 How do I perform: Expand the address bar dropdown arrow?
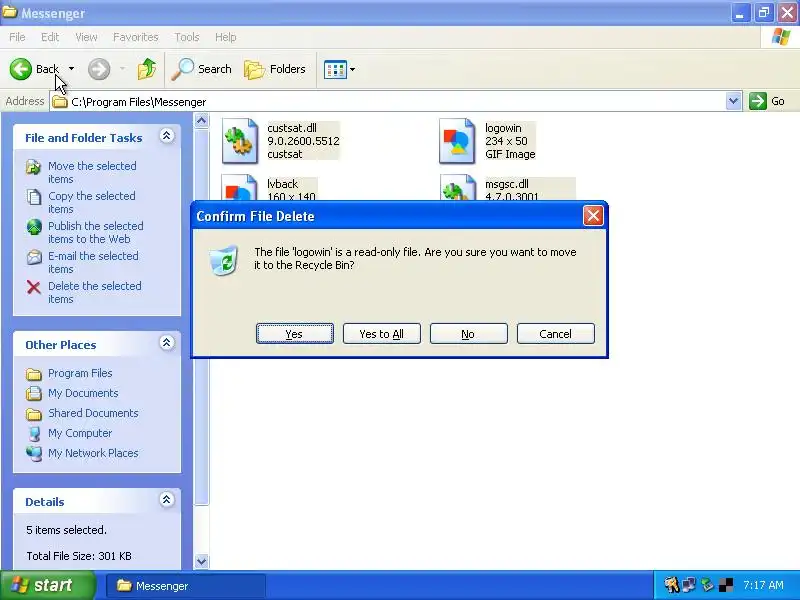coord(733,101)
